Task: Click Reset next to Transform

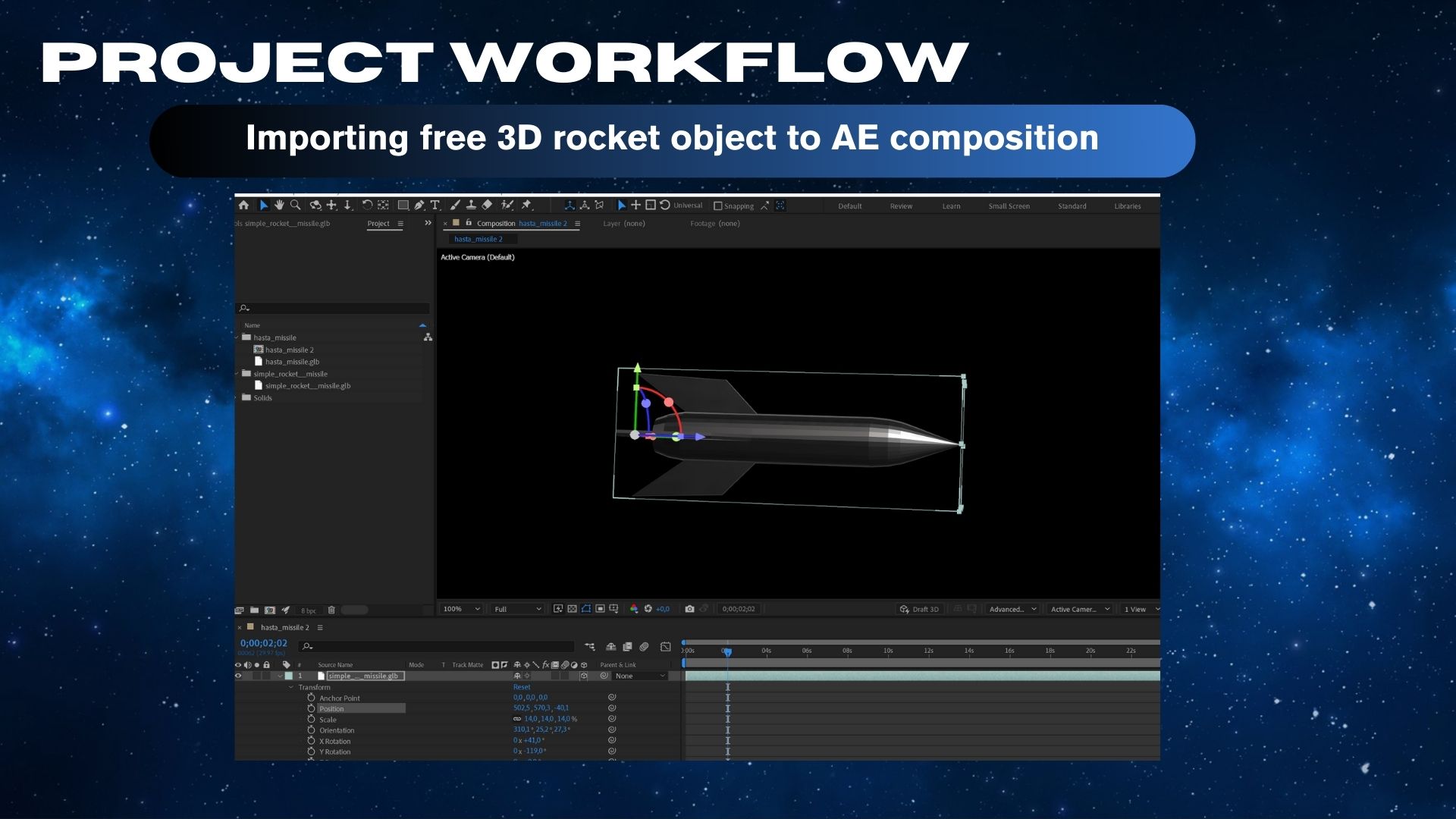Action: [x=522, y=687]
